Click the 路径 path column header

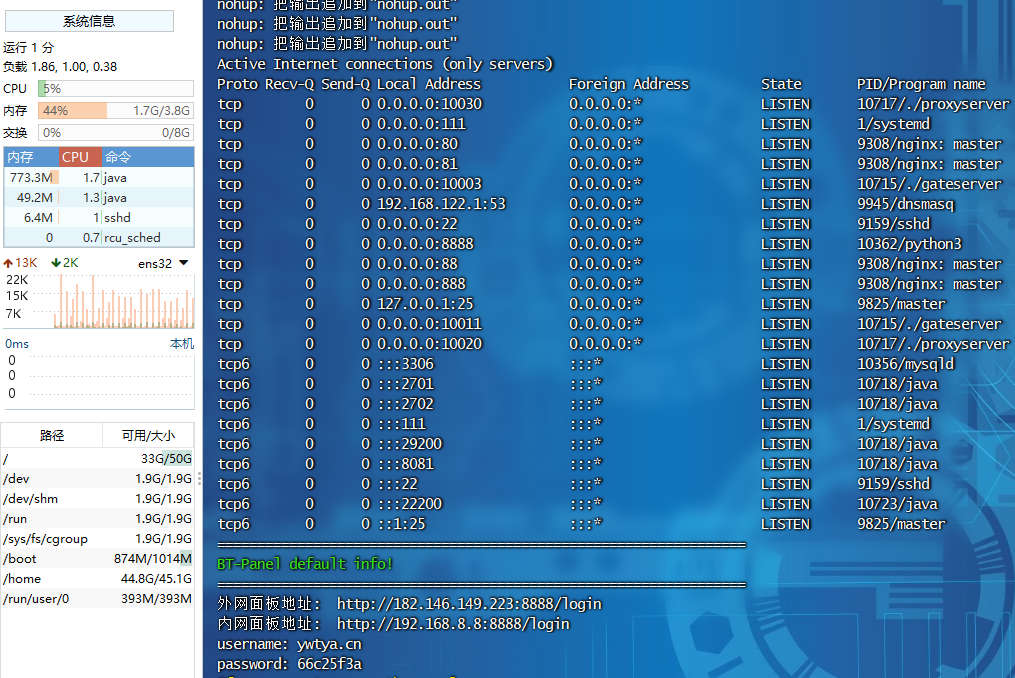click(52, 435)
